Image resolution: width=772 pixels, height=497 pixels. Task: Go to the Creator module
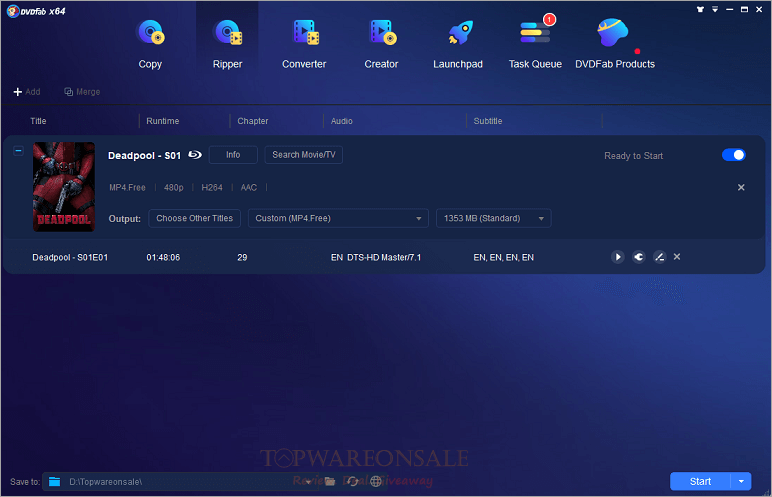381,44
